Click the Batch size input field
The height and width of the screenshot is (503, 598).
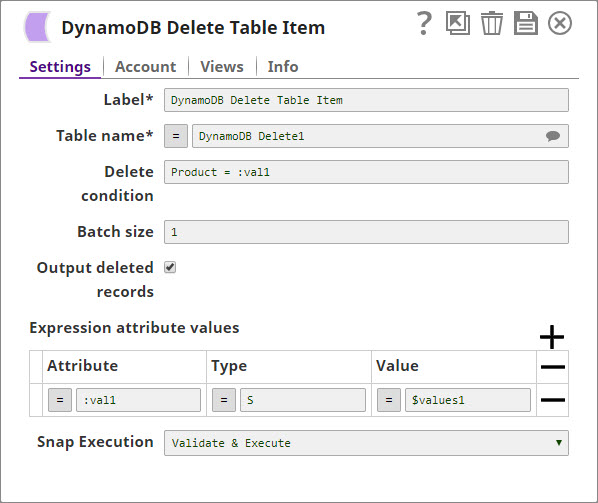(x=366, y=232)
